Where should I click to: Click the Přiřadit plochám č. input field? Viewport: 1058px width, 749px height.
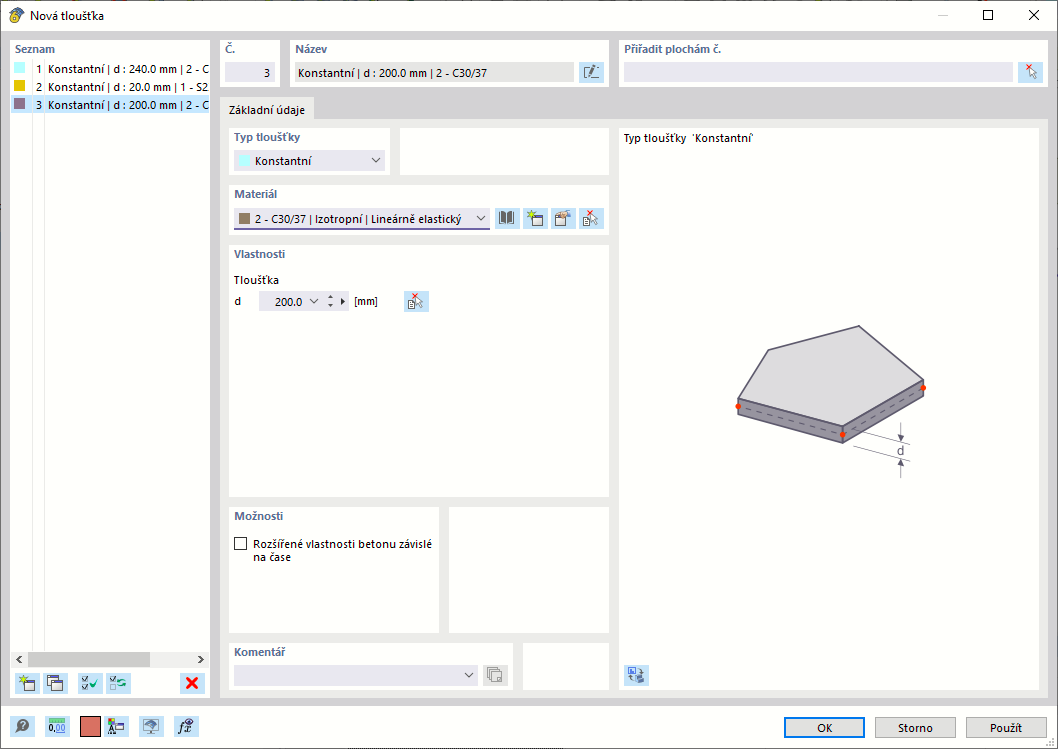point(818,72)
